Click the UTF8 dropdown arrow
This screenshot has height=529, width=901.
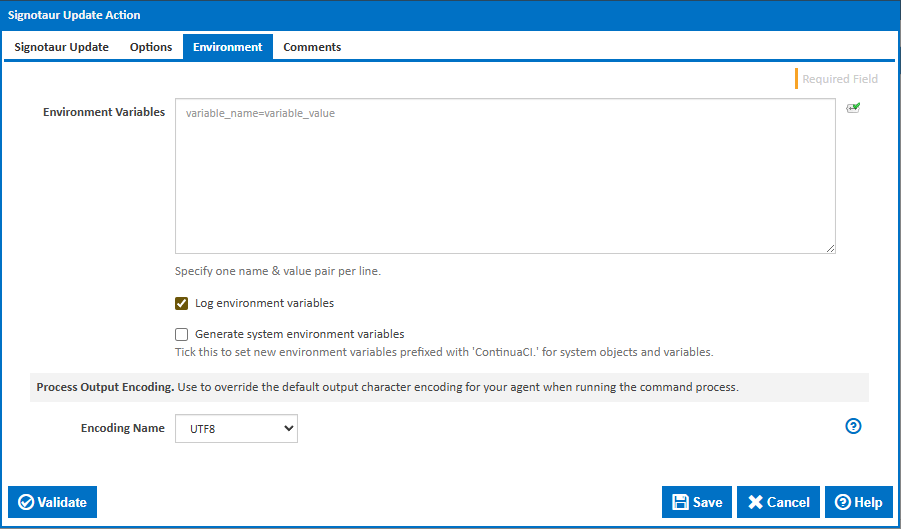pyautogui.click(x=289, y=429)
